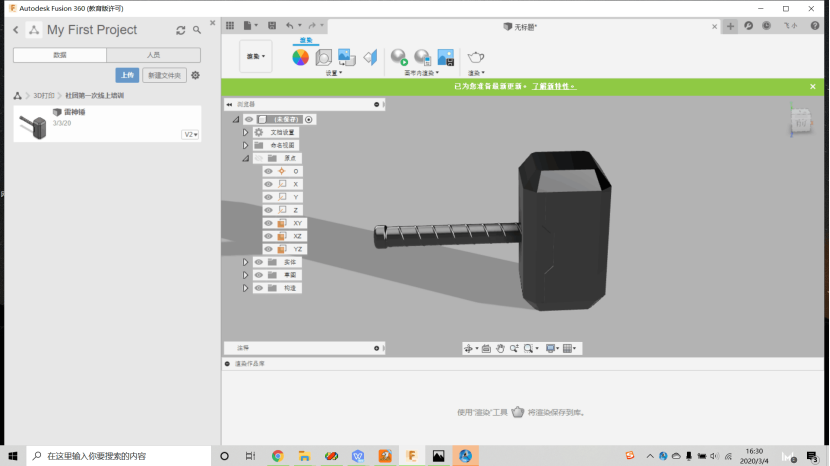Open the V2 version dropdown
This screenshot has height=466, width=830.
click(x=190, y=134)
